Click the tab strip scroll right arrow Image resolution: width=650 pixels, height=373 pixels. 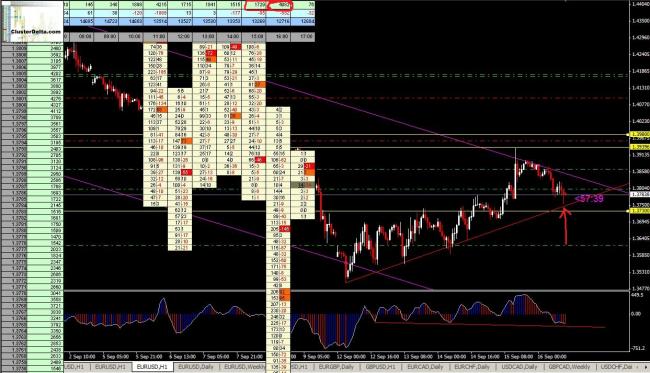pyautogui.click(x=645, y=367)
